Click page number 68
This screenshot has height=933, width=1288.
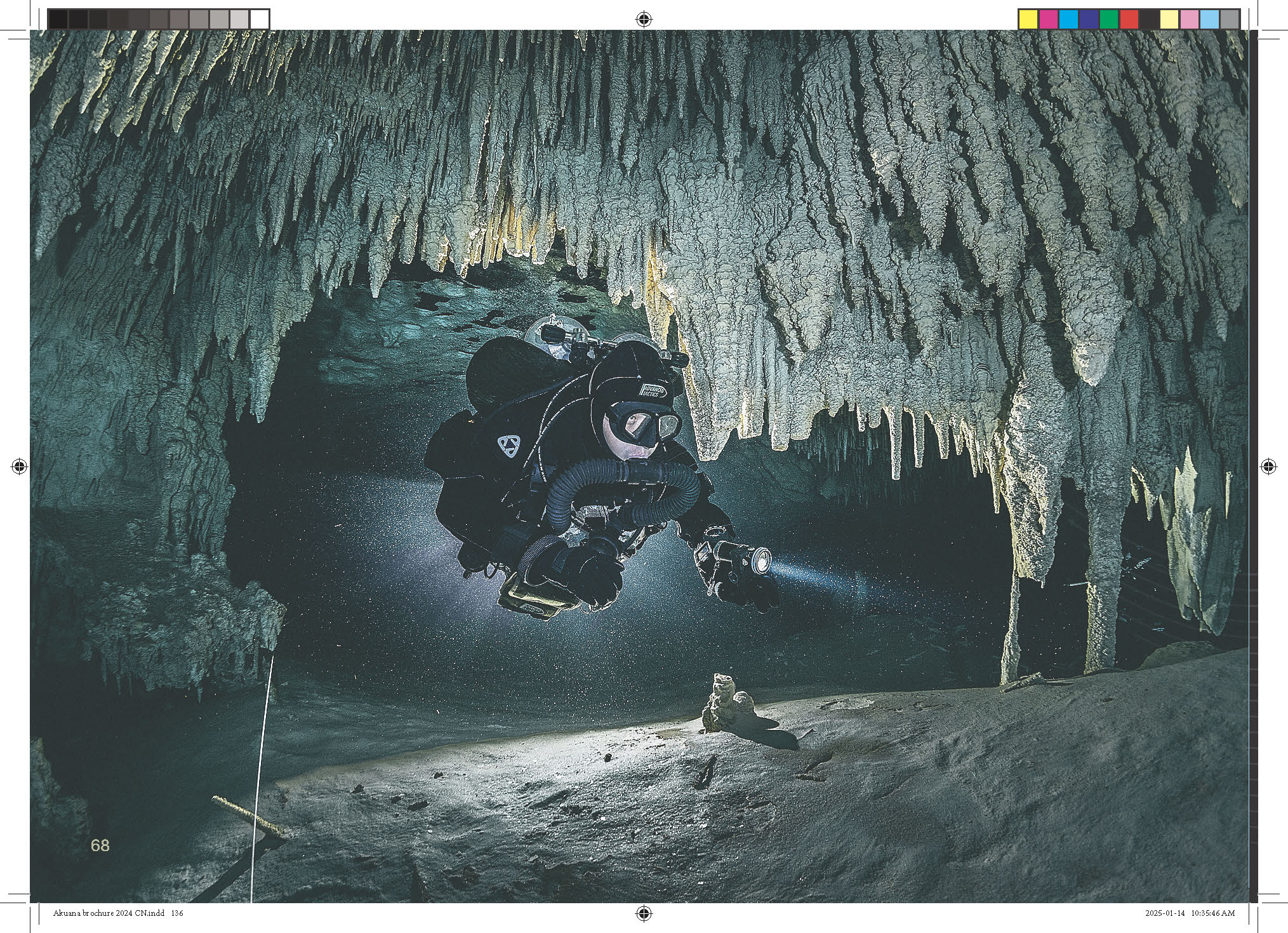pos(100,845)
